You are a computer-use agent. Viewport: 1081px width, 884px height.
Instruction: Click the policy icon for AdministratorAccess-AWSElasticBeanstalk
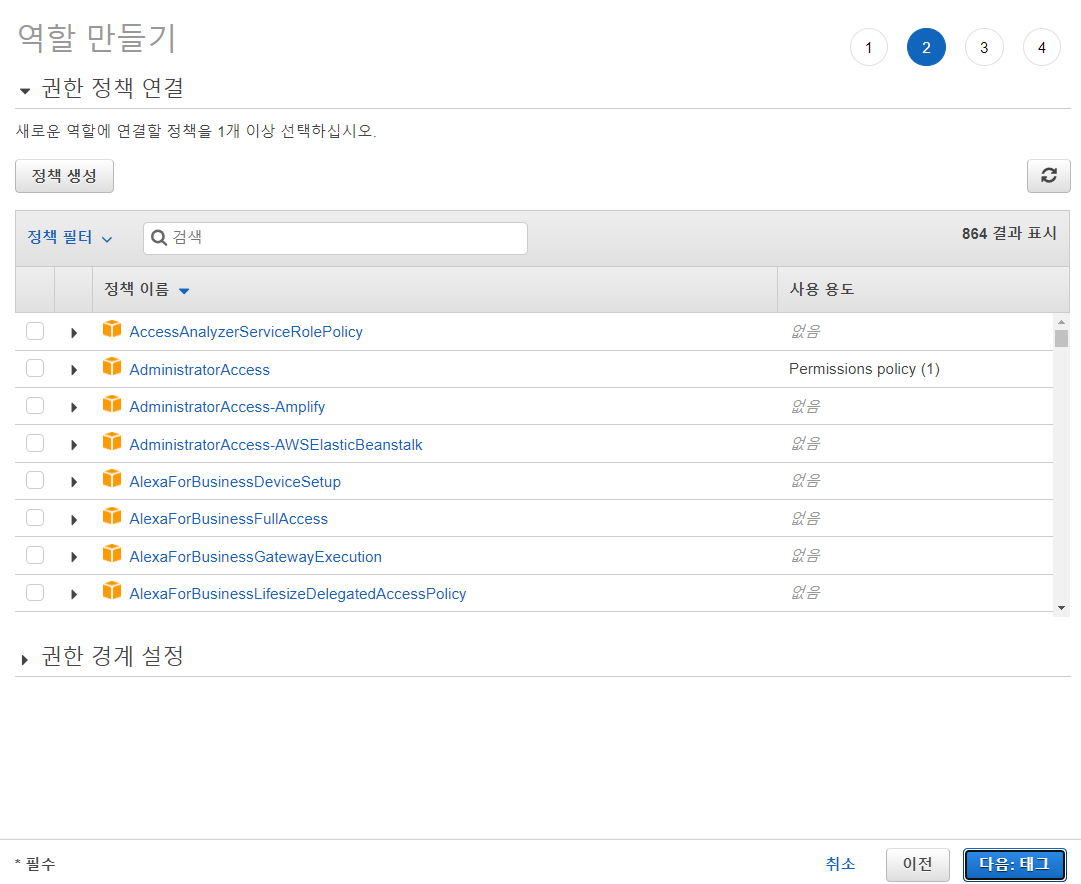[x=112, y=441]
